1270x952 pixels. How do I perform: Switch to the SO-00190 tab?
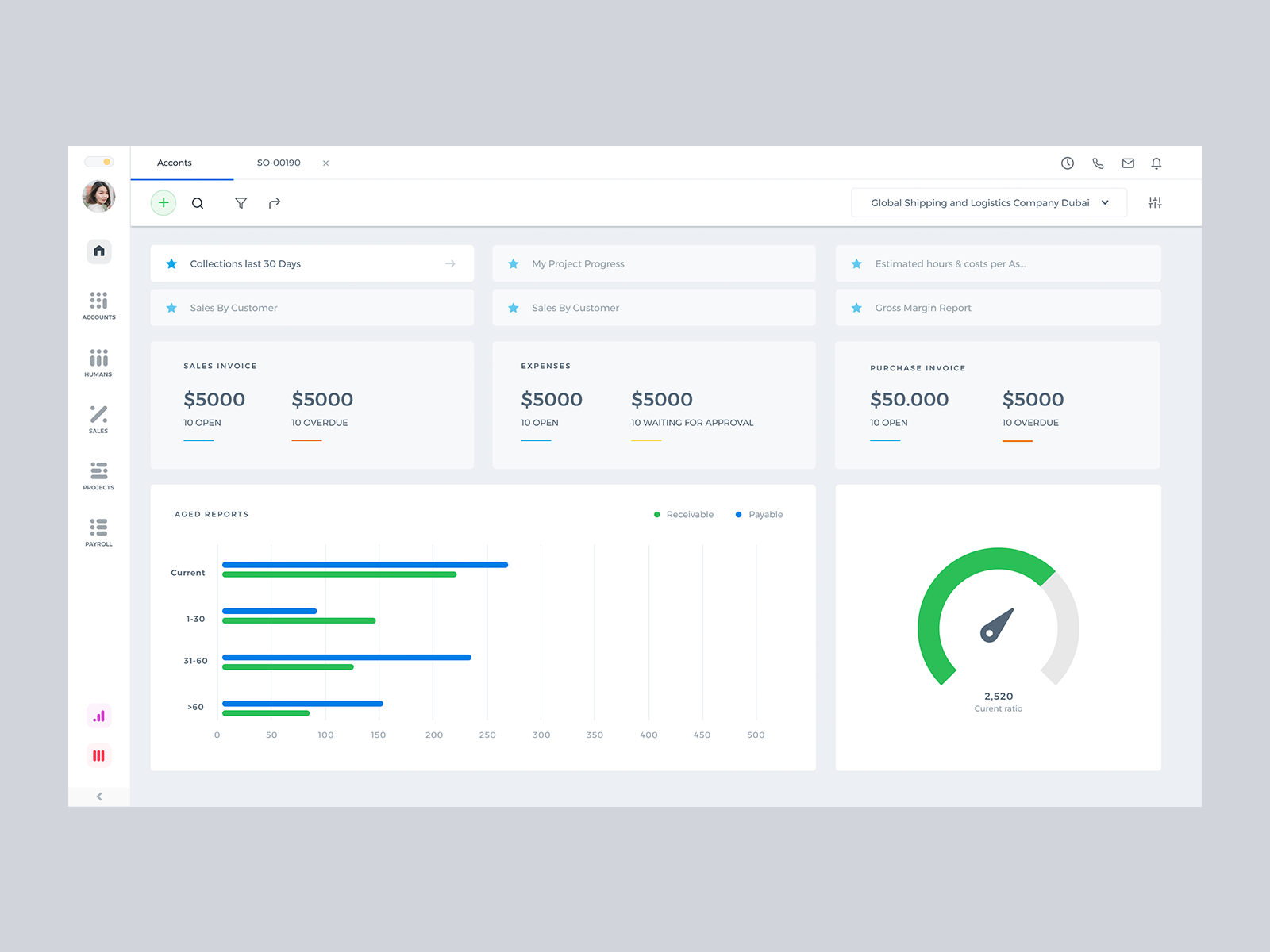[x=279, y=163]
